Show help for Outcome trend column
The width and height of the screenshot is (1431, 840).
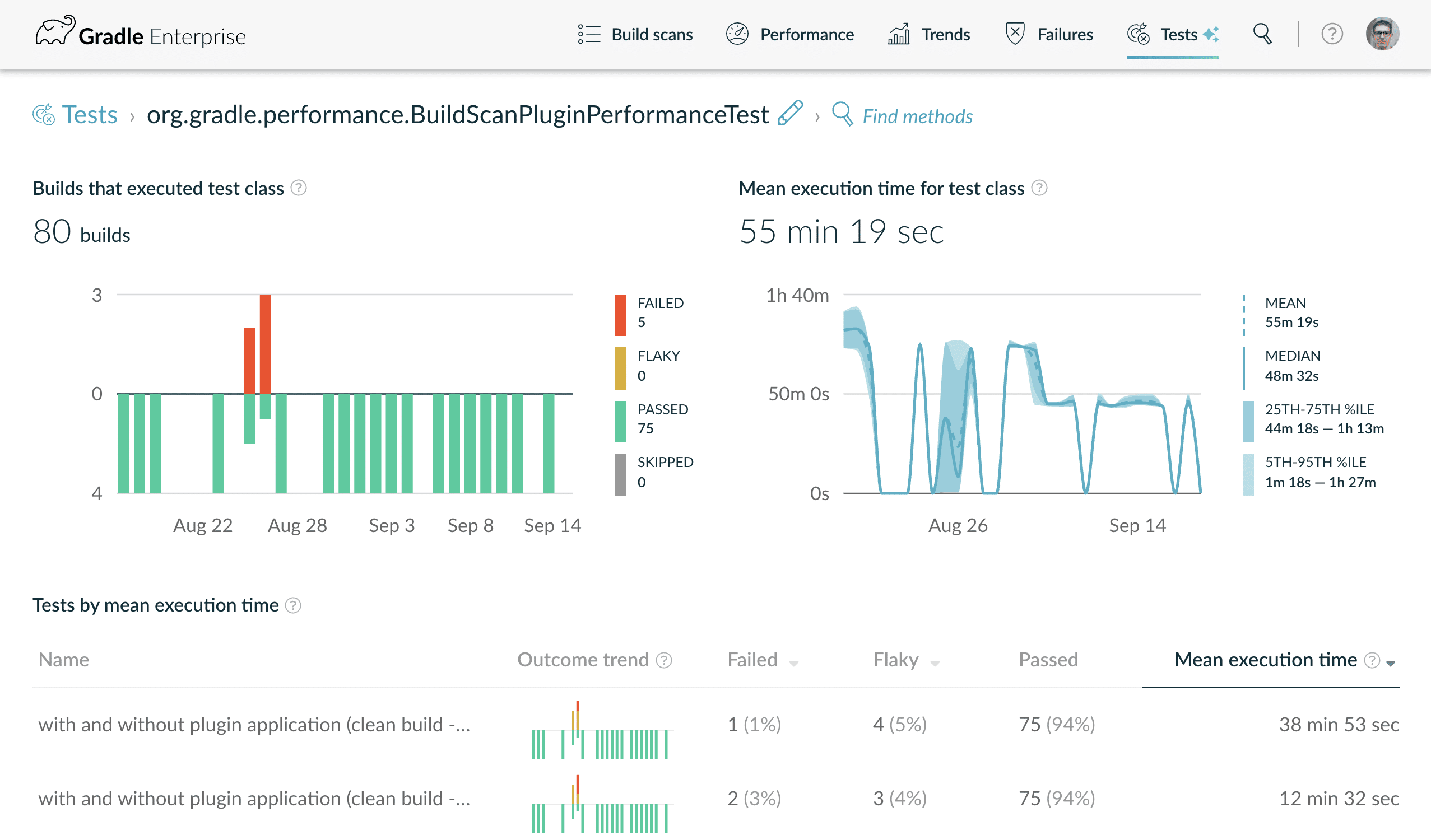[663, 660]
